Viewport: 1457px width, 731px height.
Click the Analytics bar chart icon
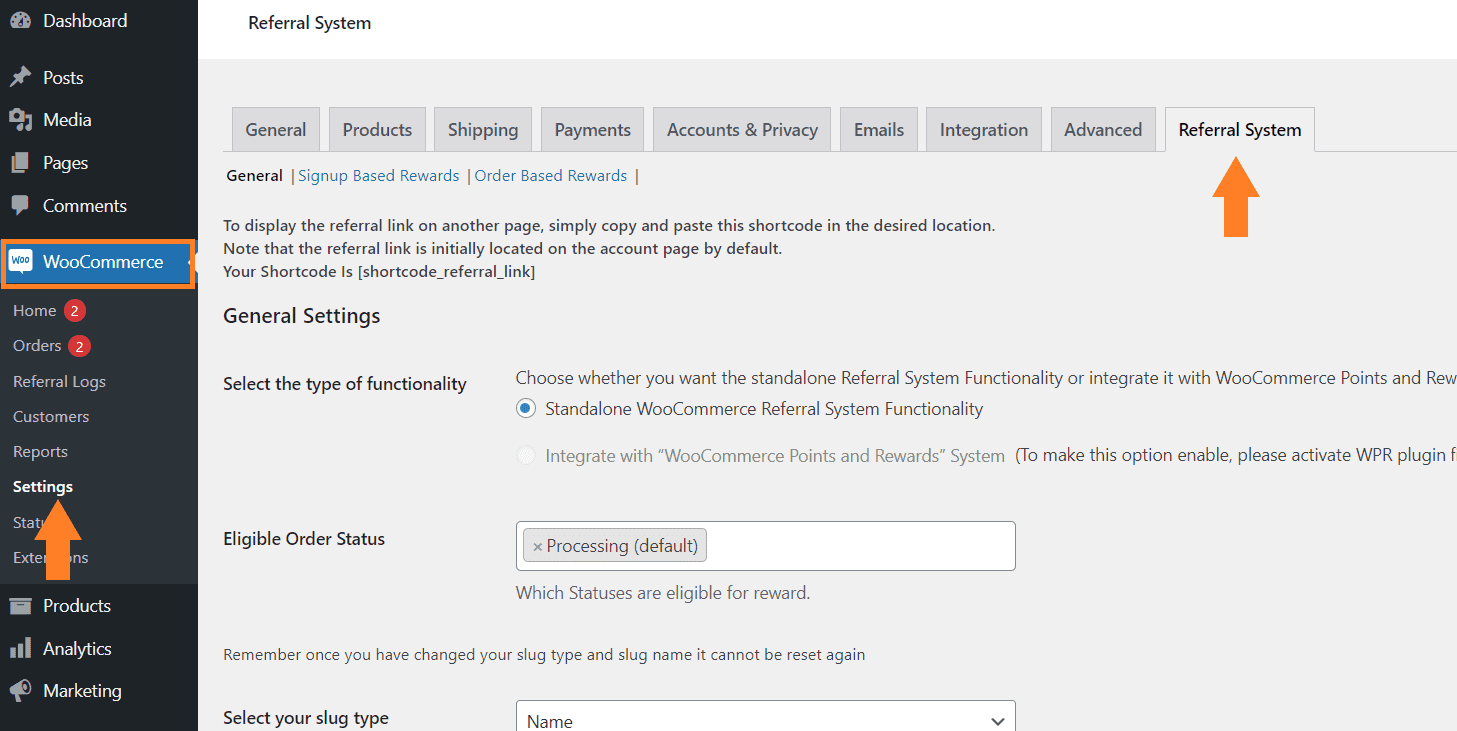[20, 649]
